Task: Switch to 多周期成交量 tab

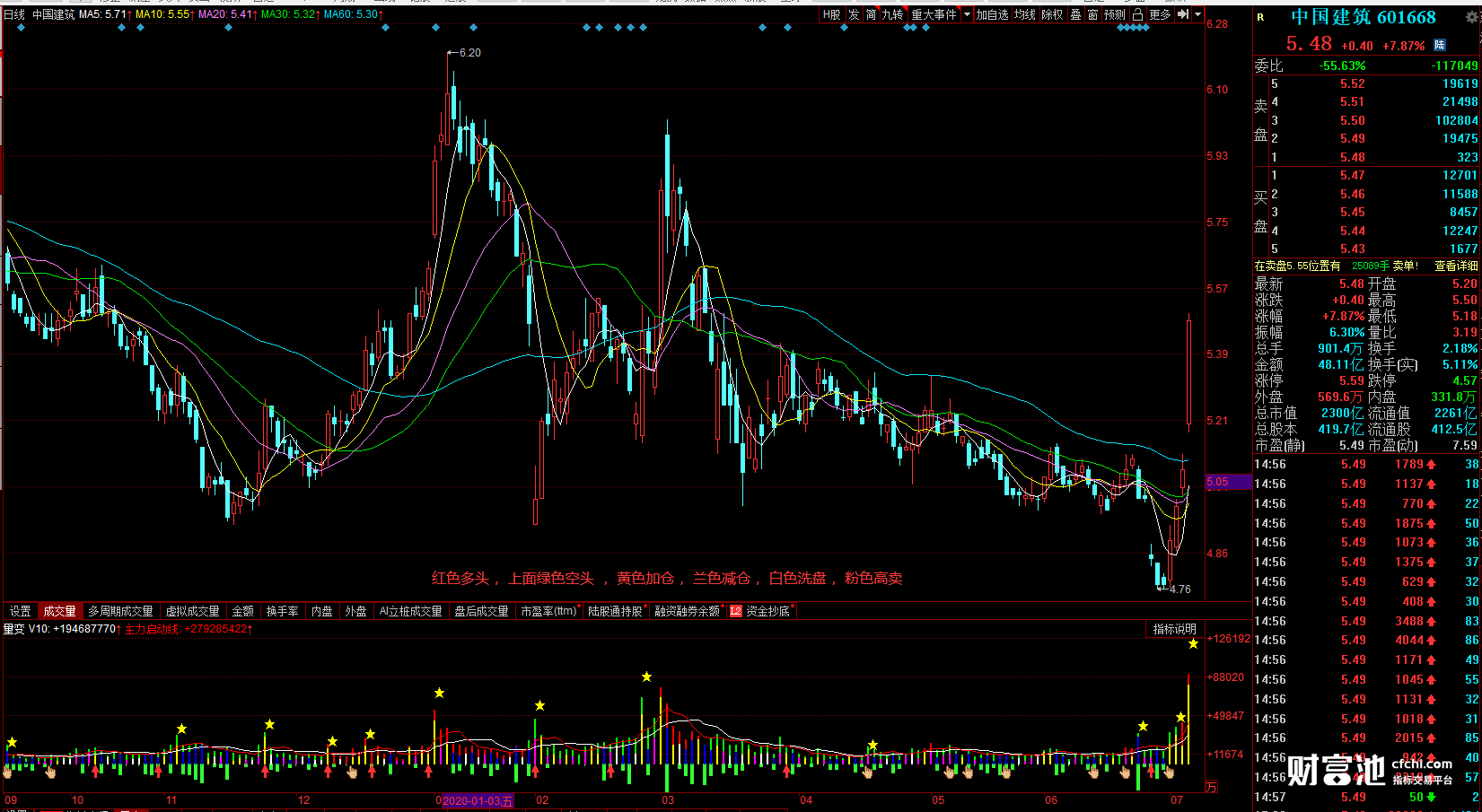Action: [120, 611]
